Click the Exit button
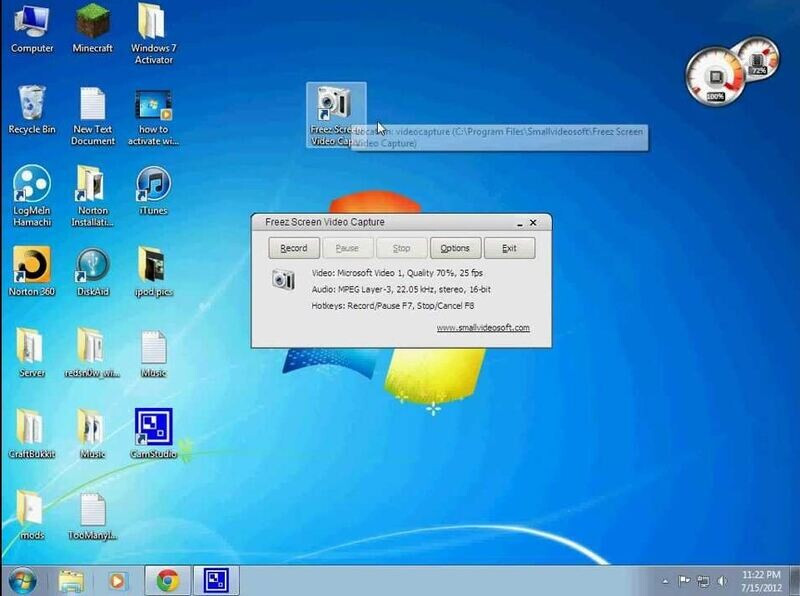The image size is (800, 596). click(x=509, y=248)
